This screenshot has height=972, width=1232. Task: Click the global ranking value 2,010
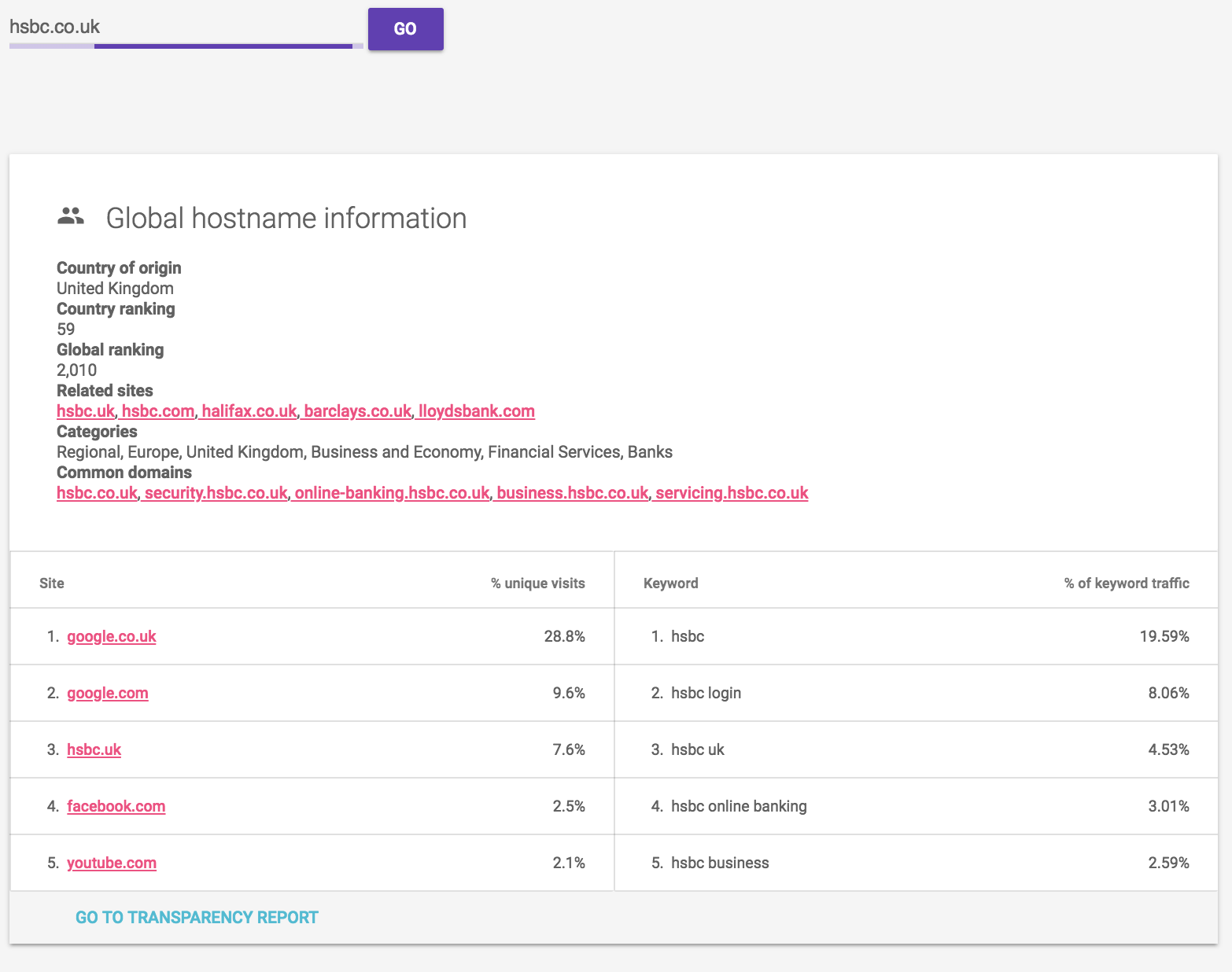click(x=77, y=370)
